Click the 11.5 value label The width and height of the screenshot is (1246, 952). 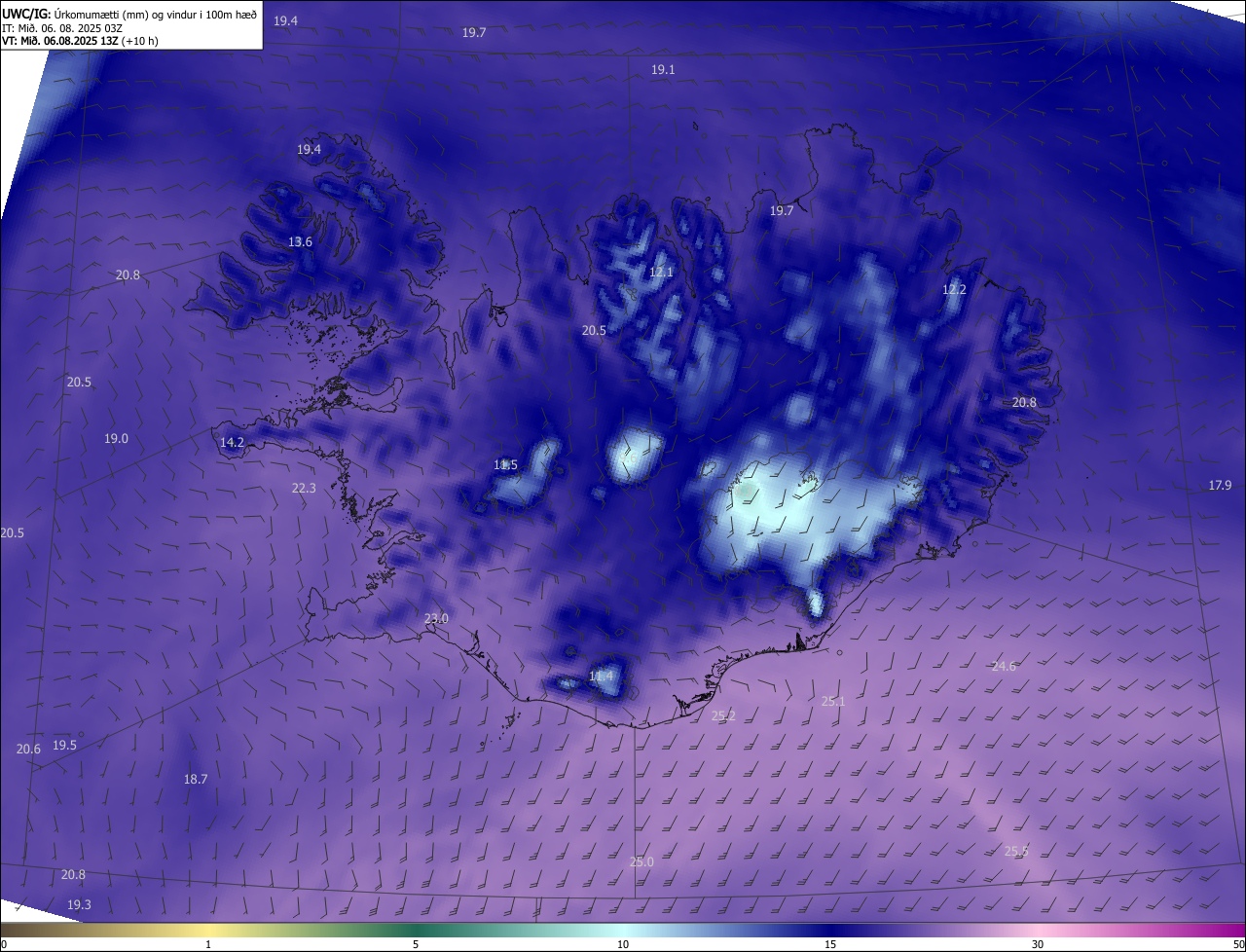pos(505,465)
